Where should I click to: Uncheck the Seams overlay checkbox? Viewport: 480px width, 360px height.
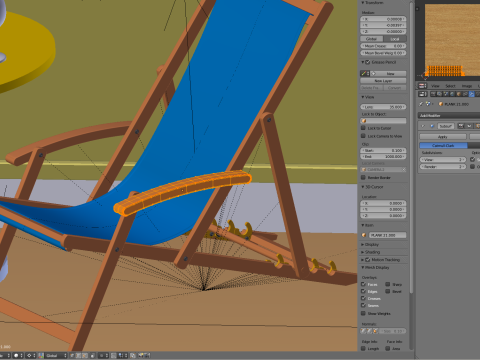tap(364, 305)
